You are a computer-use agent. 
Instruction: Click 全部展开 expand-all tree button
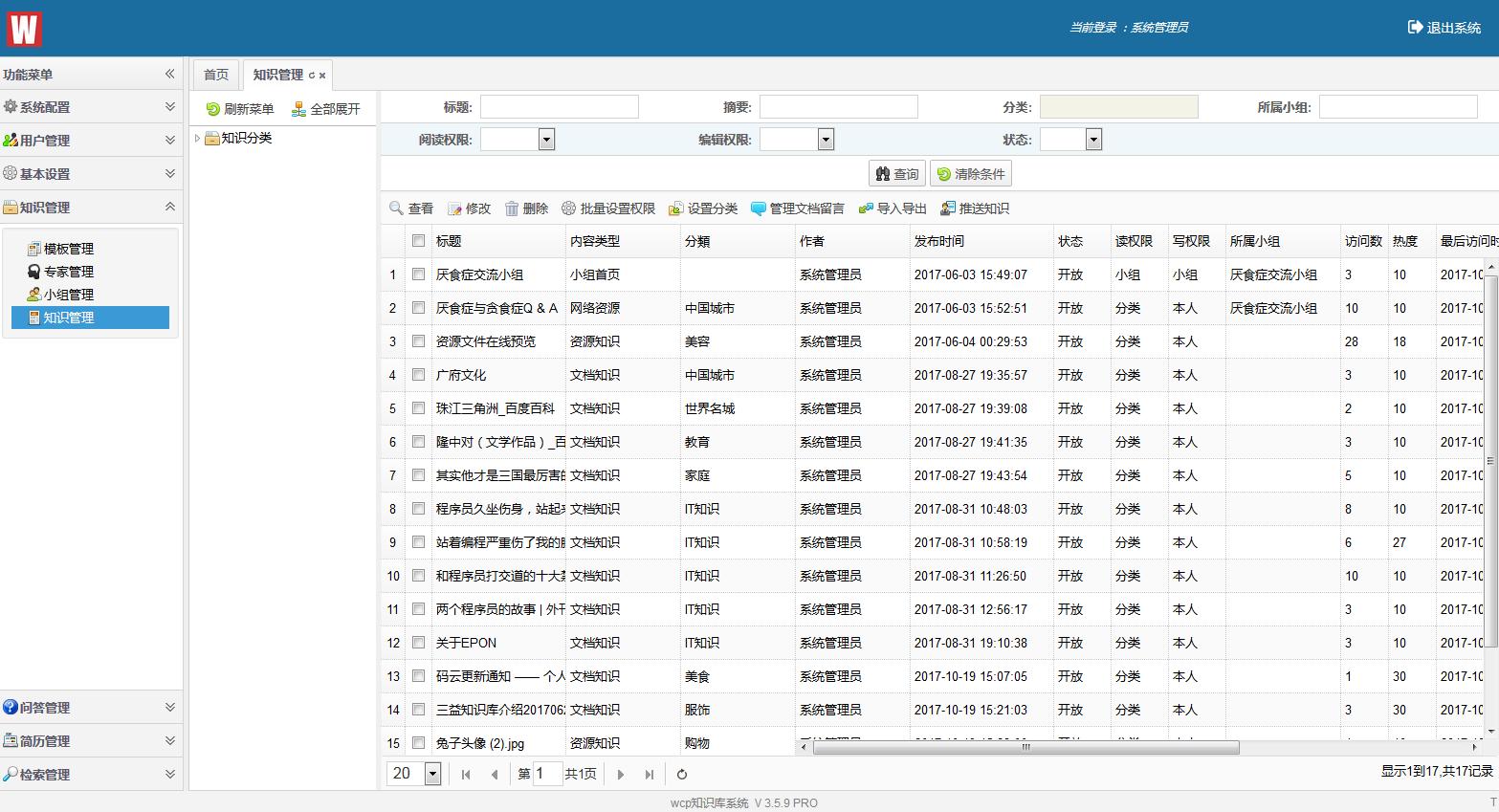tap(326, 109)
